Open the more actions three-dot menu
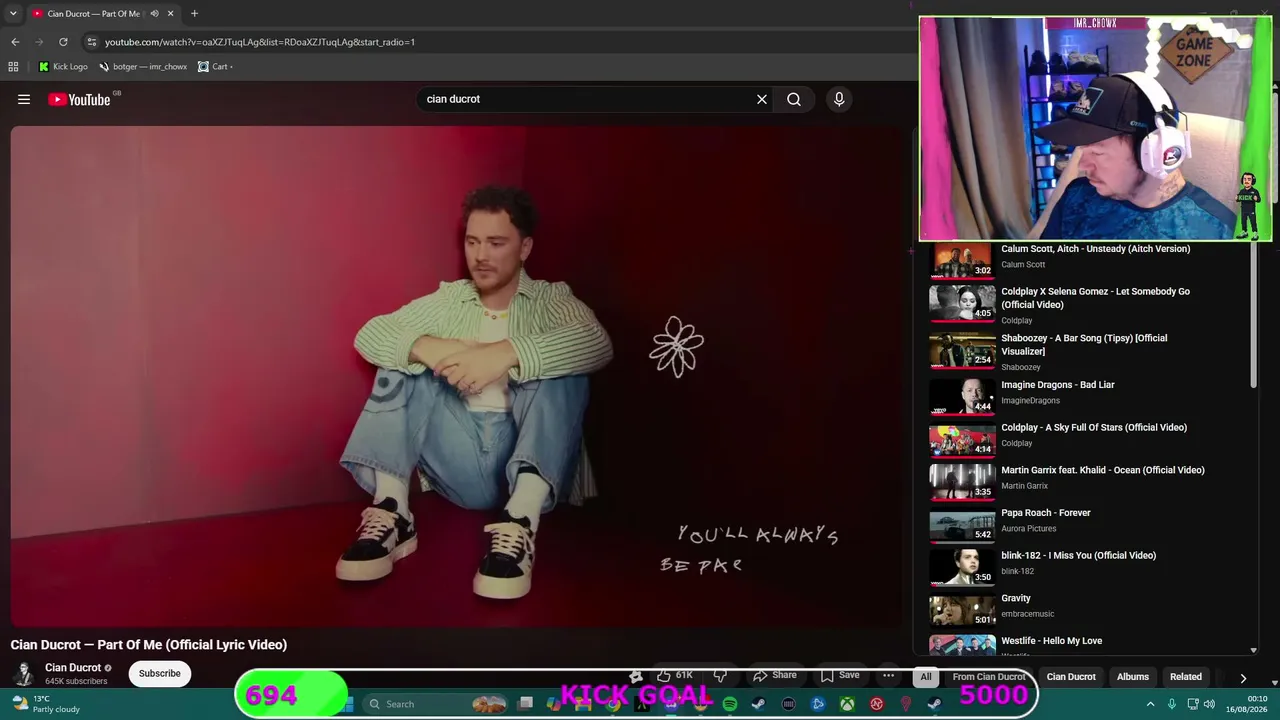Viewport: 1280px width, 720px height. point(888,675)
